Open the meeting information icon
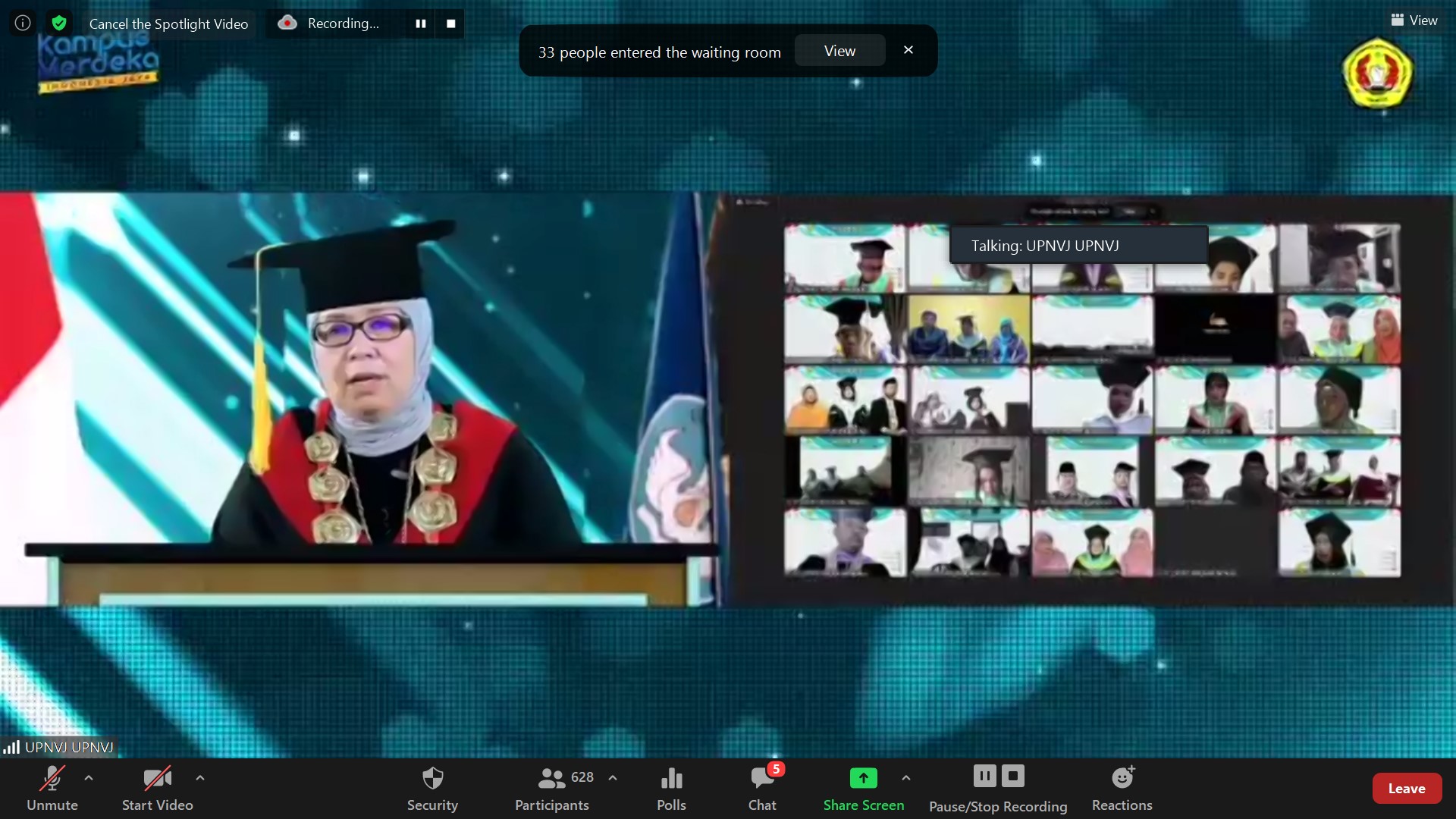1456x819 pixels. click(23, 23)
